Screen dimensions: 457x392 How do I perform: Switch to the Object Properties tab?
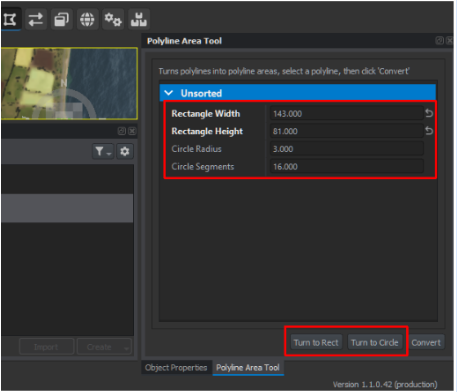(x=176, y=368)
